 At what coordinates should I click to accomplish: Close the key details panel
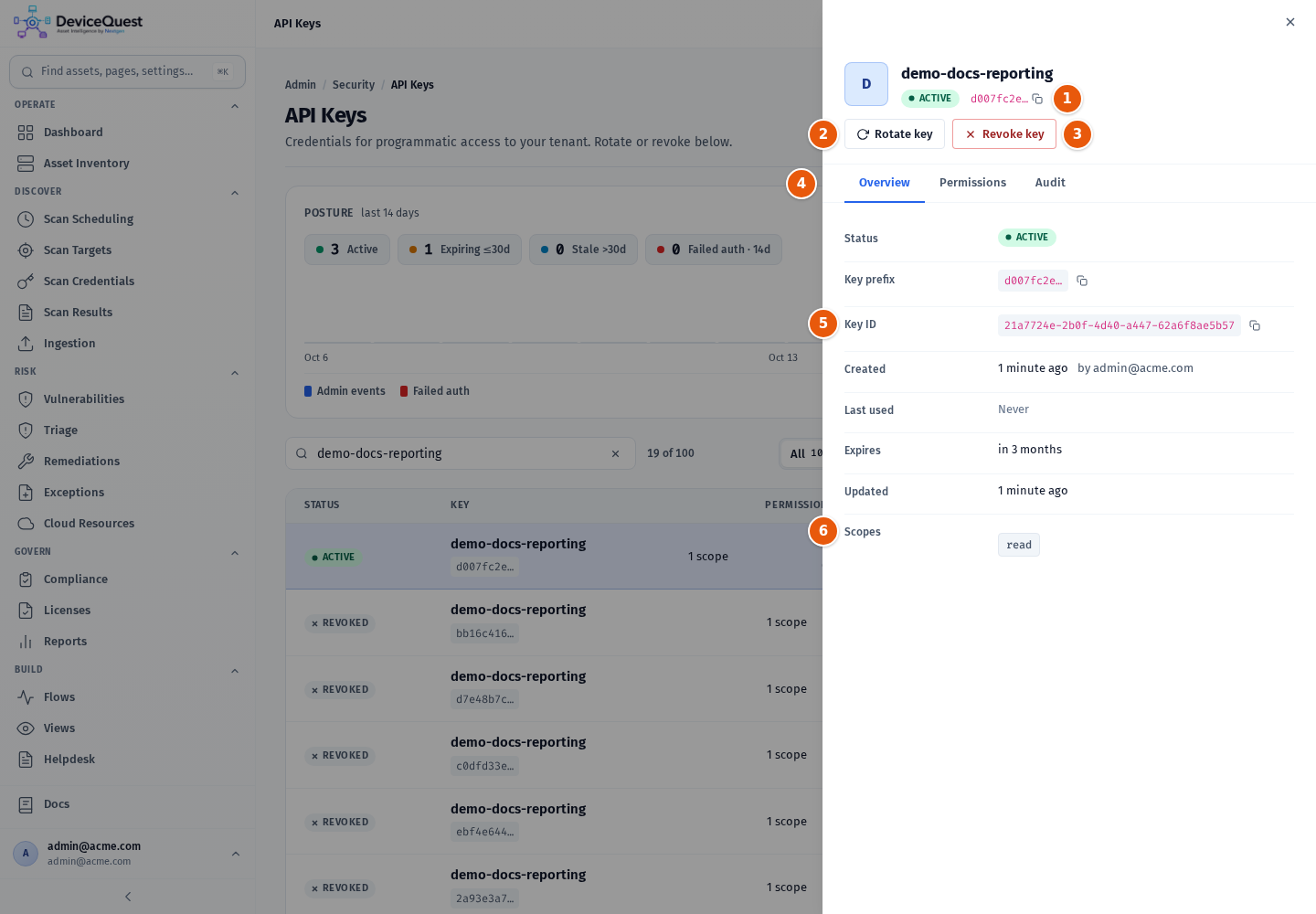(x=1290, y=22)
